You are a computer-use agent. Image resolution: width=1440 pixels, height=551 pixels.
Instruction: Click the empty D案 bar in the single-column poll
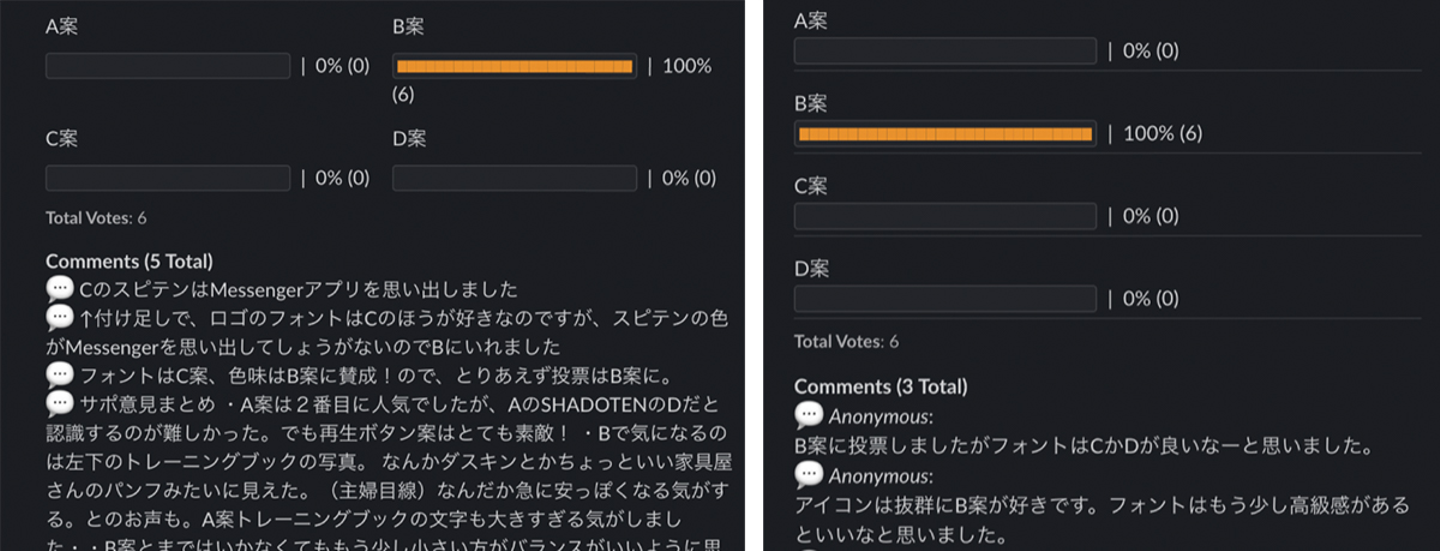[945, 298]
